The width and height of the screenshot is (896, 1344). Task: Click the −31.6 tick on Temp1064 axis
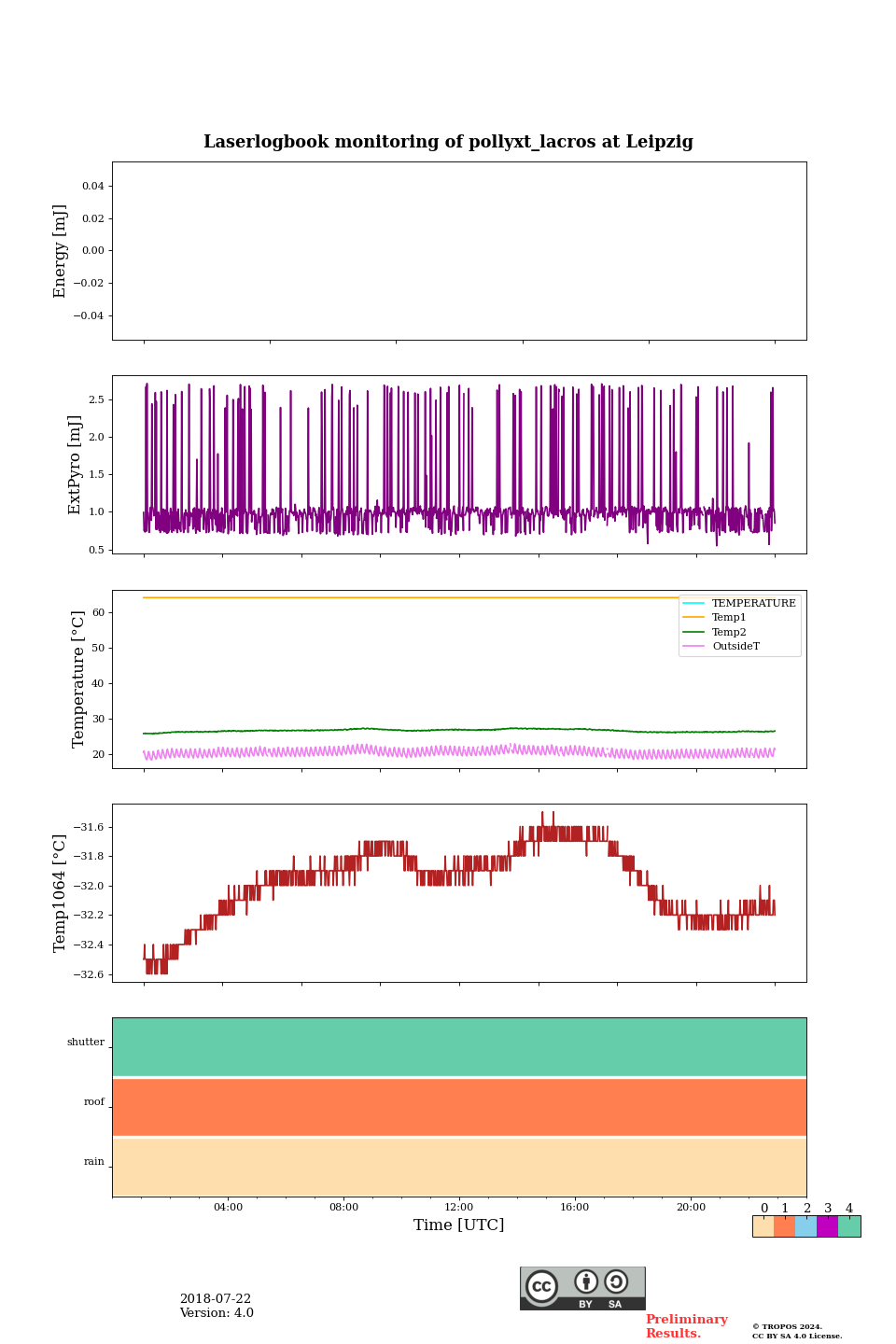pos(90,827)
